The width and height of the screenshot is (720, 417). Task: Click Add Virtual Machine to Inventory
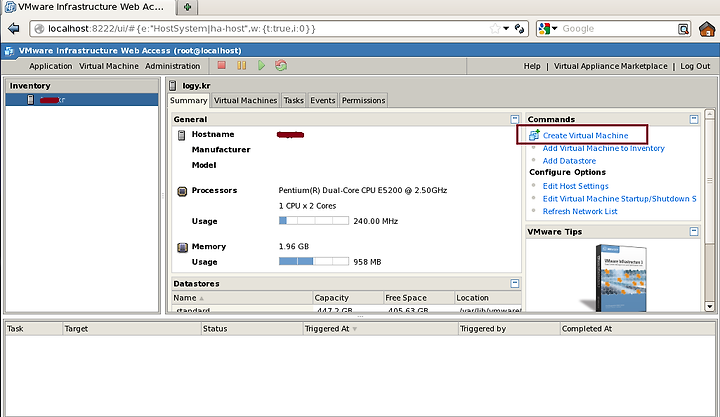click(x=603, y=148)
